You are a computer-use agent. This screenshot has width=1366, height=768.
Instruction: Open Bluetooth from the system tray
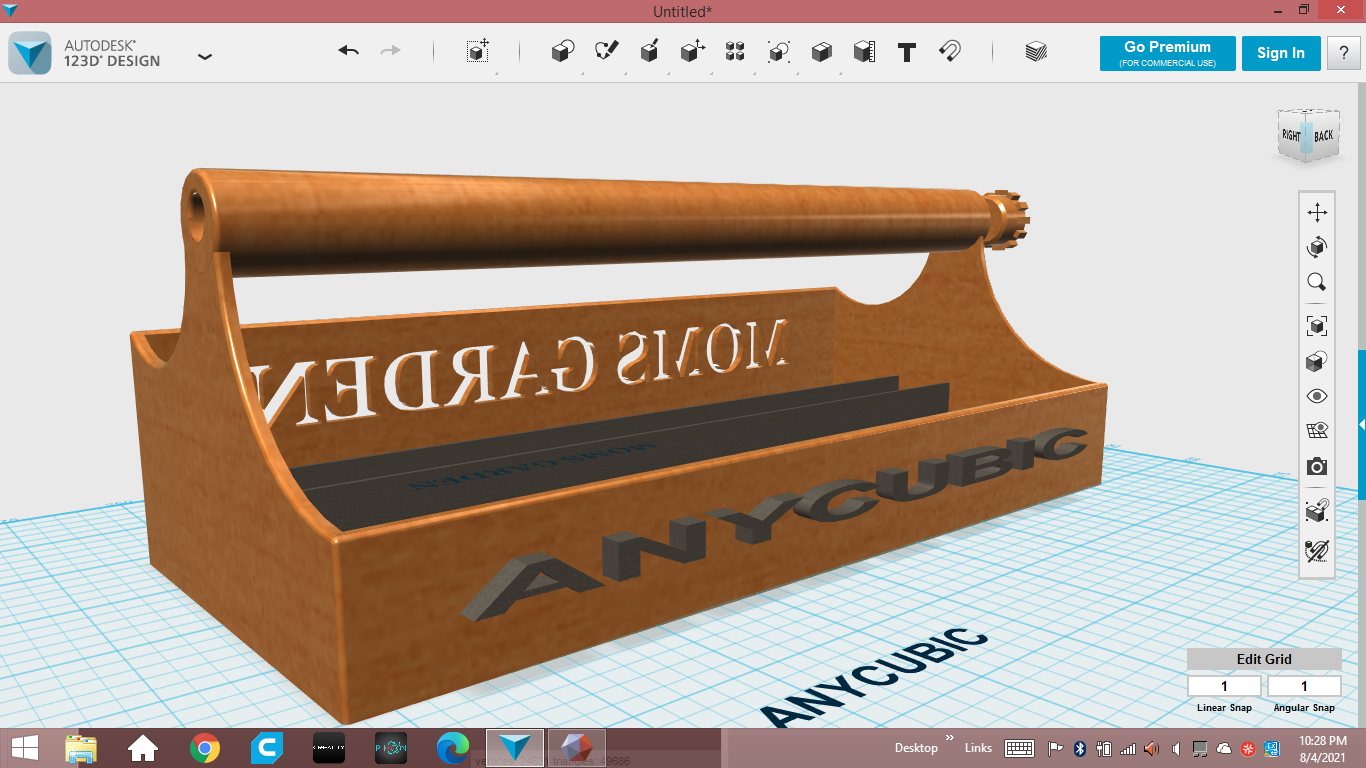(1080, 748)
